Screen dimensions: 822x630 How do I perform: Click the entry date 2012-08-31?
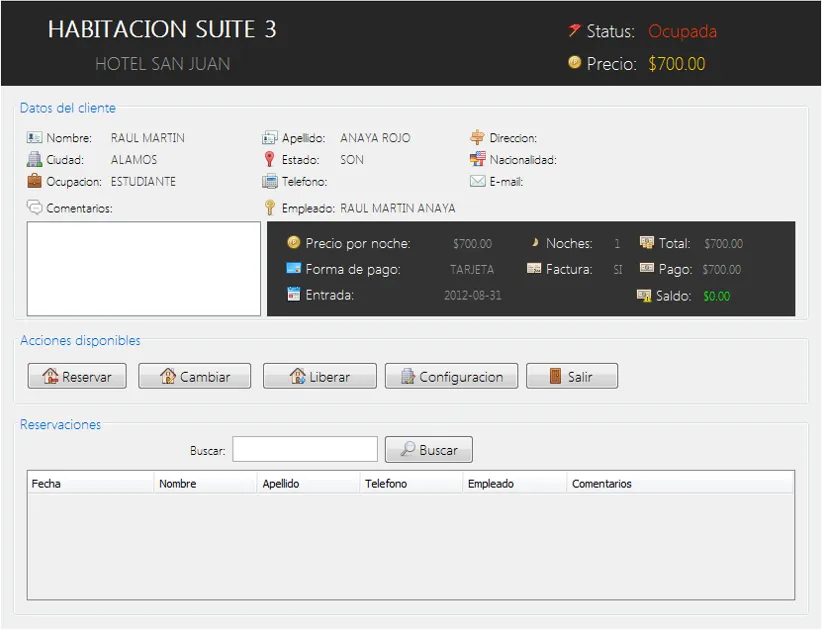coord(472,296)
